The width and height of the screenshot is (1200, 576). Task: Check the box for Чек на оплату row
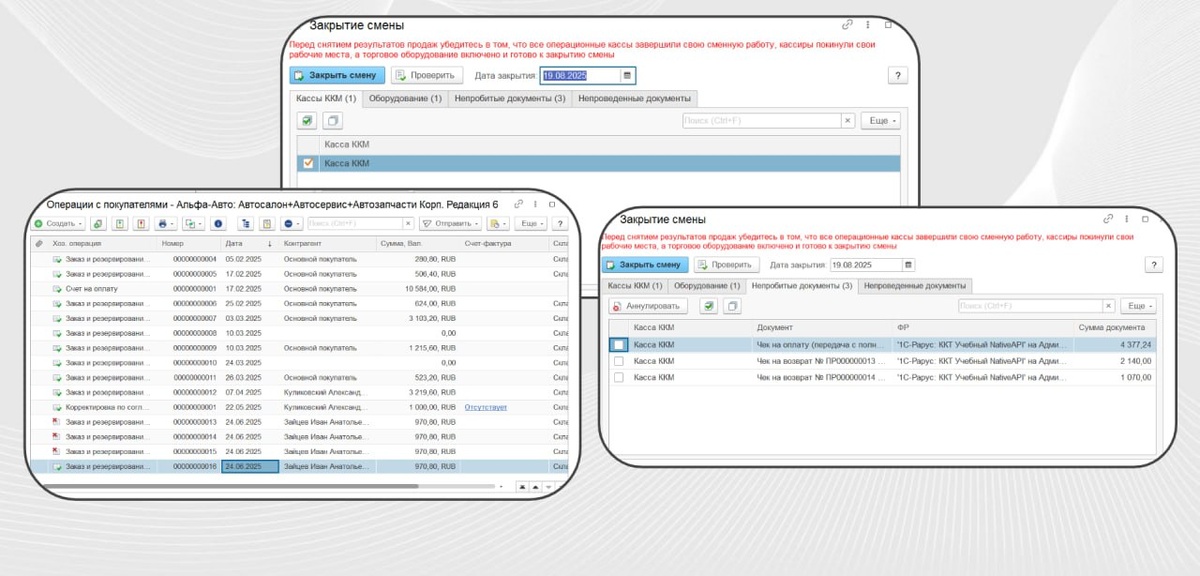coord(619,344)
